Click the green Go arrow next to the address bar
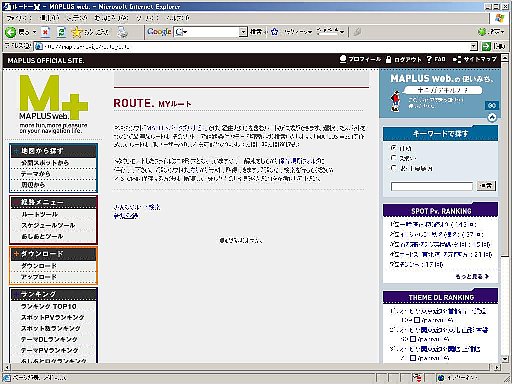 click(486, 46)
